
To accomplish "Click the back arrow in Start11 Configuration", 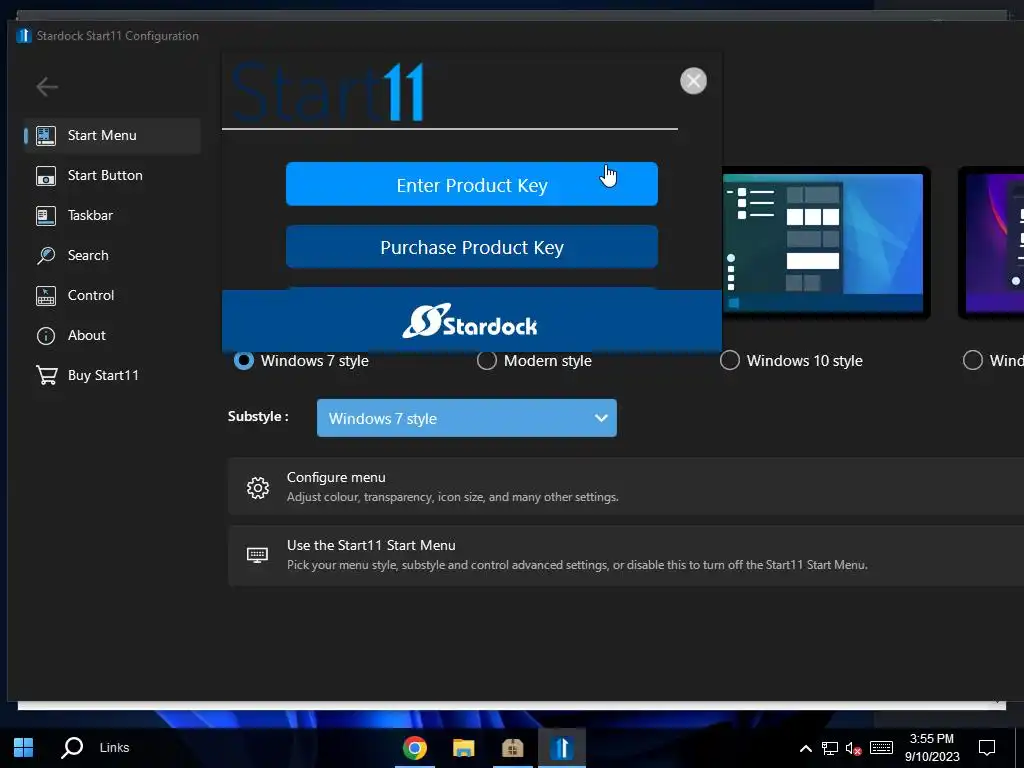I will pyautogui.click(x=47, y=86).
